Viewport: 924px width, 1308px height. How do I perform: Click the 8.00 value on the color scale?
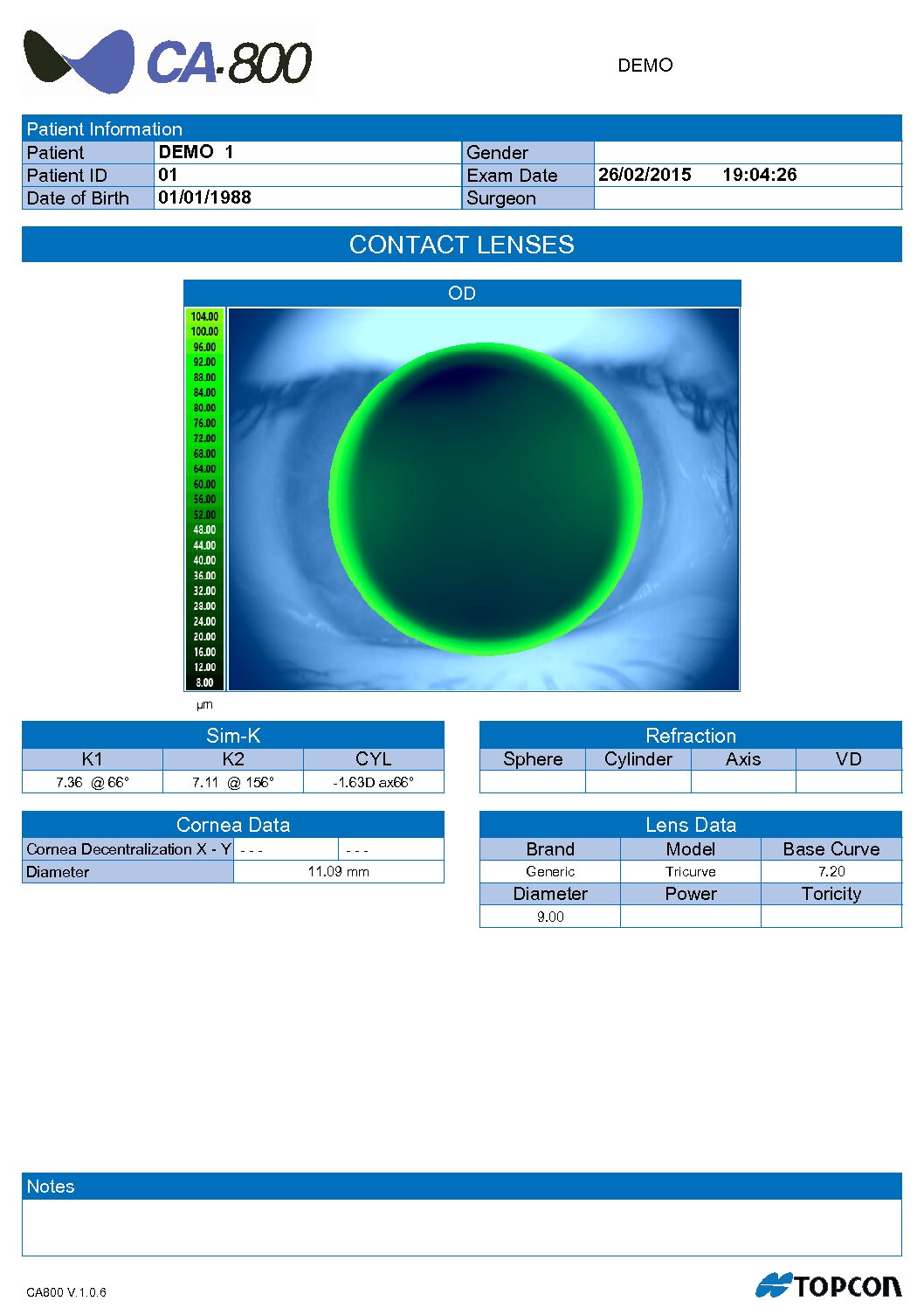205,682
